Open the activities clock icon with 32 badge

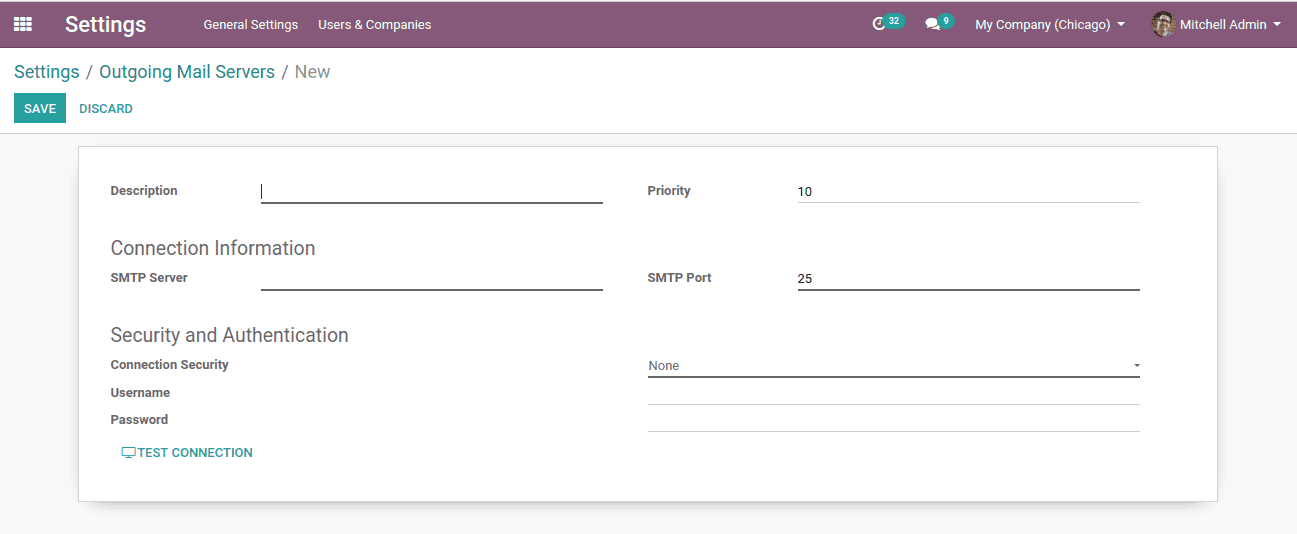pyautogui.click(x=887, y=23)
